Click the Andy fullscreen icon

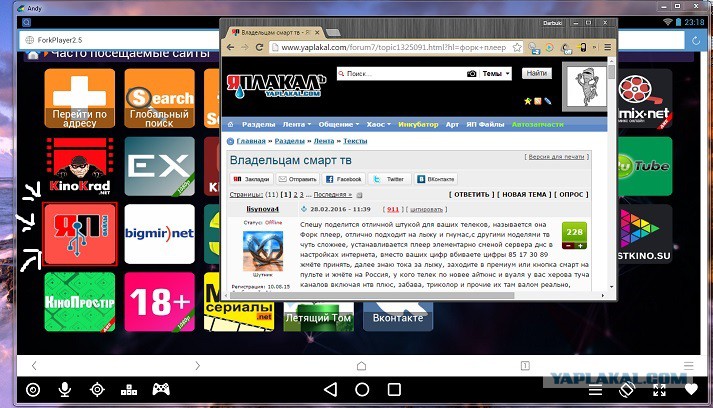pos(659,389)
